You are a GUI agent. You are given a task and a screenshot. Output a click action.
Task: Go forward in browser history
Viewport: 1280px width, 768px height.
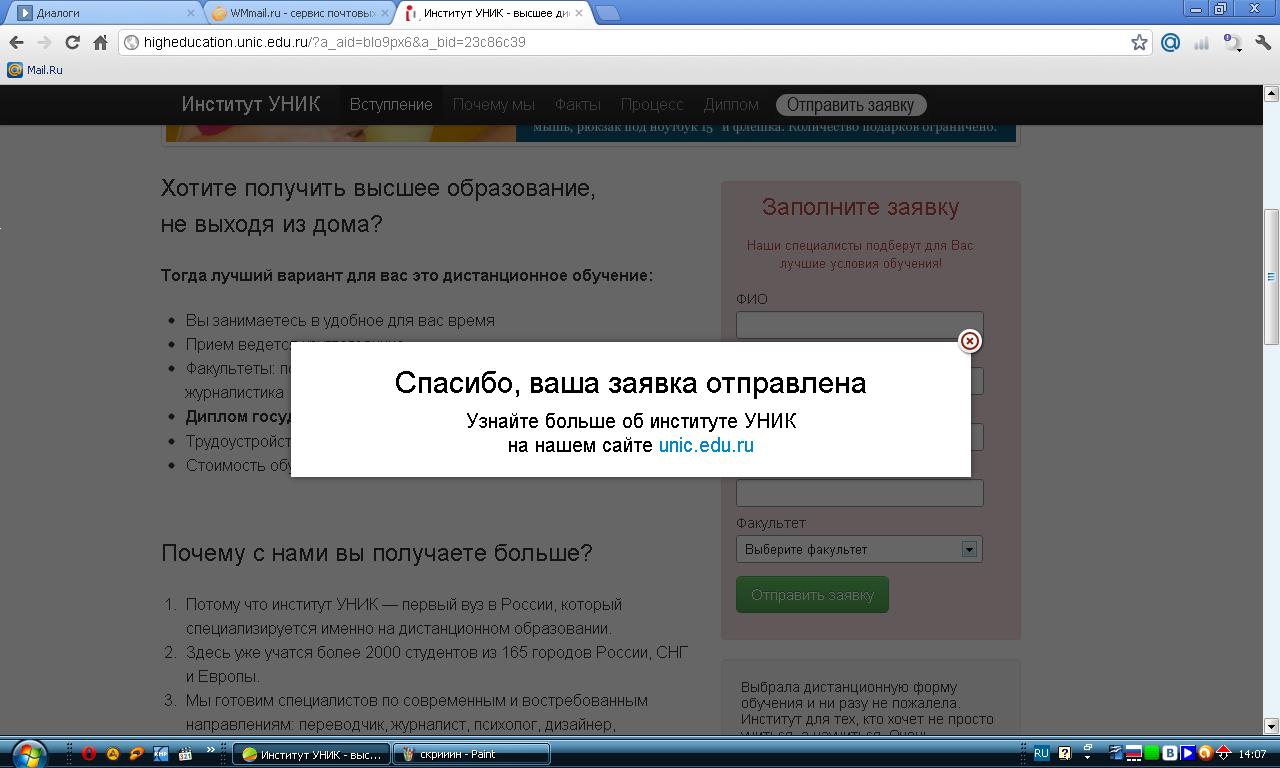(44, 42)
